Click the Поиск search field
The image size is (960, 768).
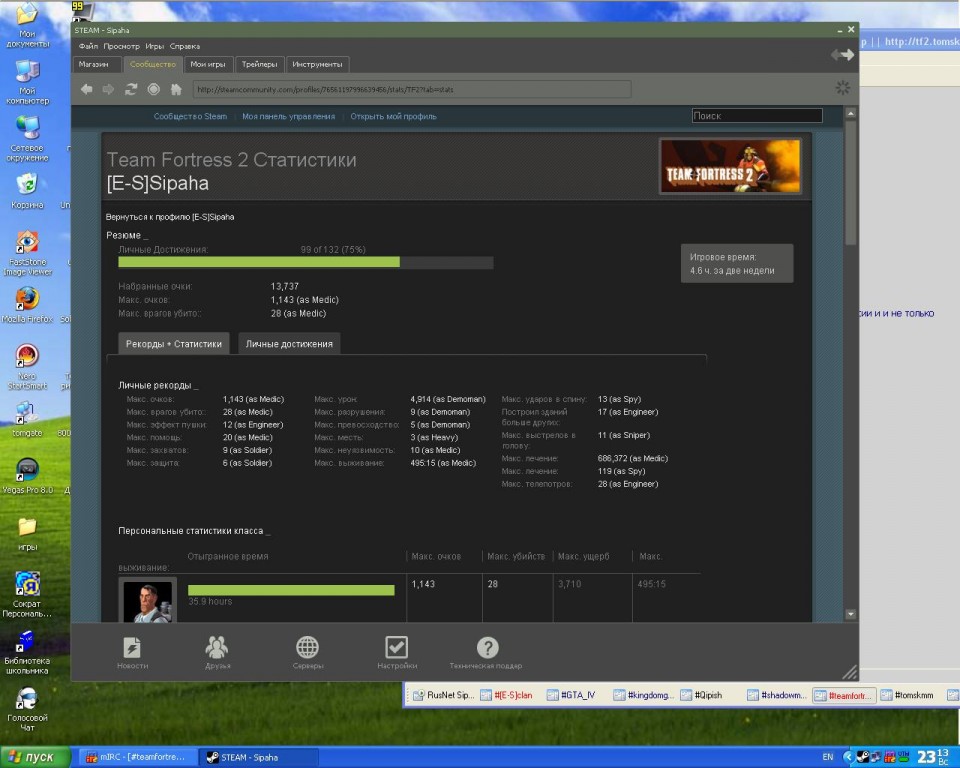757,116
